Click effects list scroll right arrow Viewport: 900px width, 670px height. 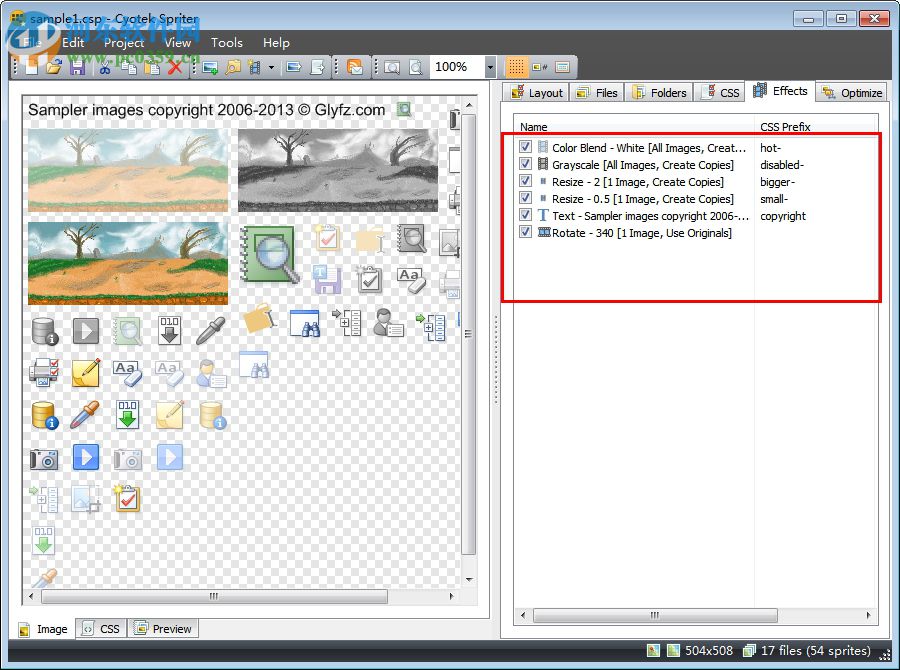(x=868, y=615)
